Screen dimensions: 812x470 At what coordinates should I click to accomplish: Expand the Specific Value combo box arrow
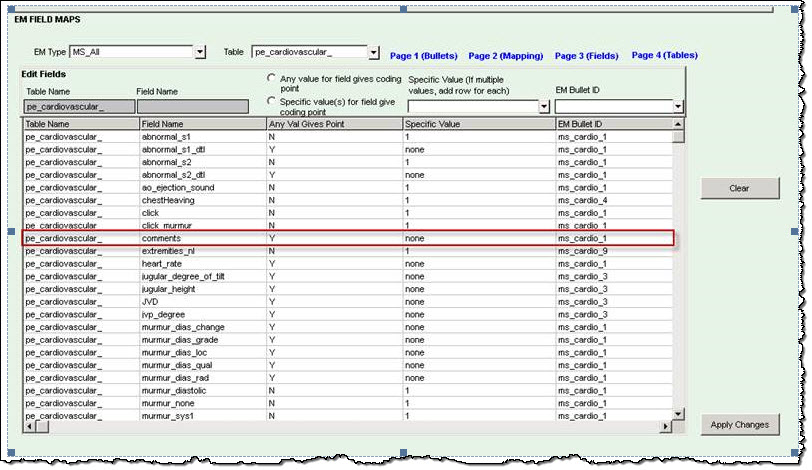544,107
